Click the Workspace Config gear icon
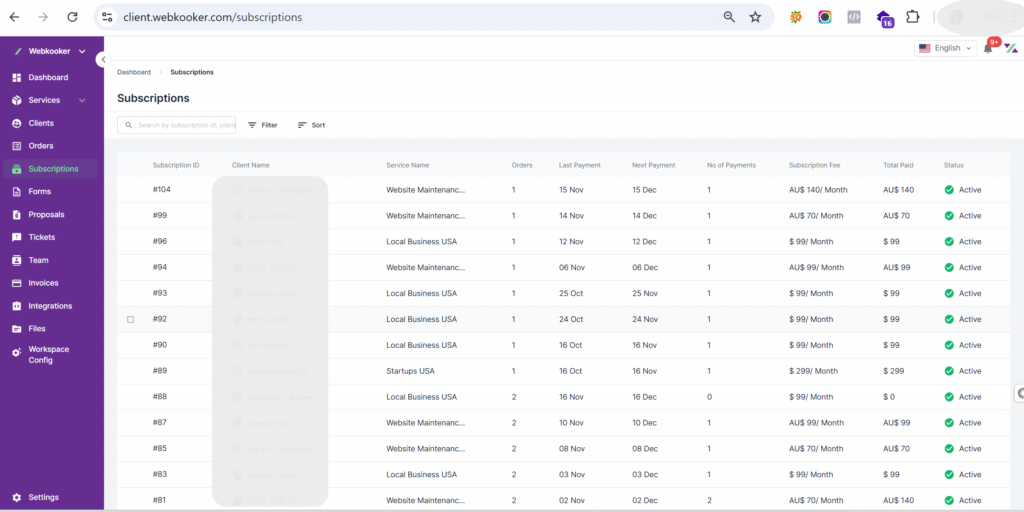1024x512 pixels. point(17,353)
